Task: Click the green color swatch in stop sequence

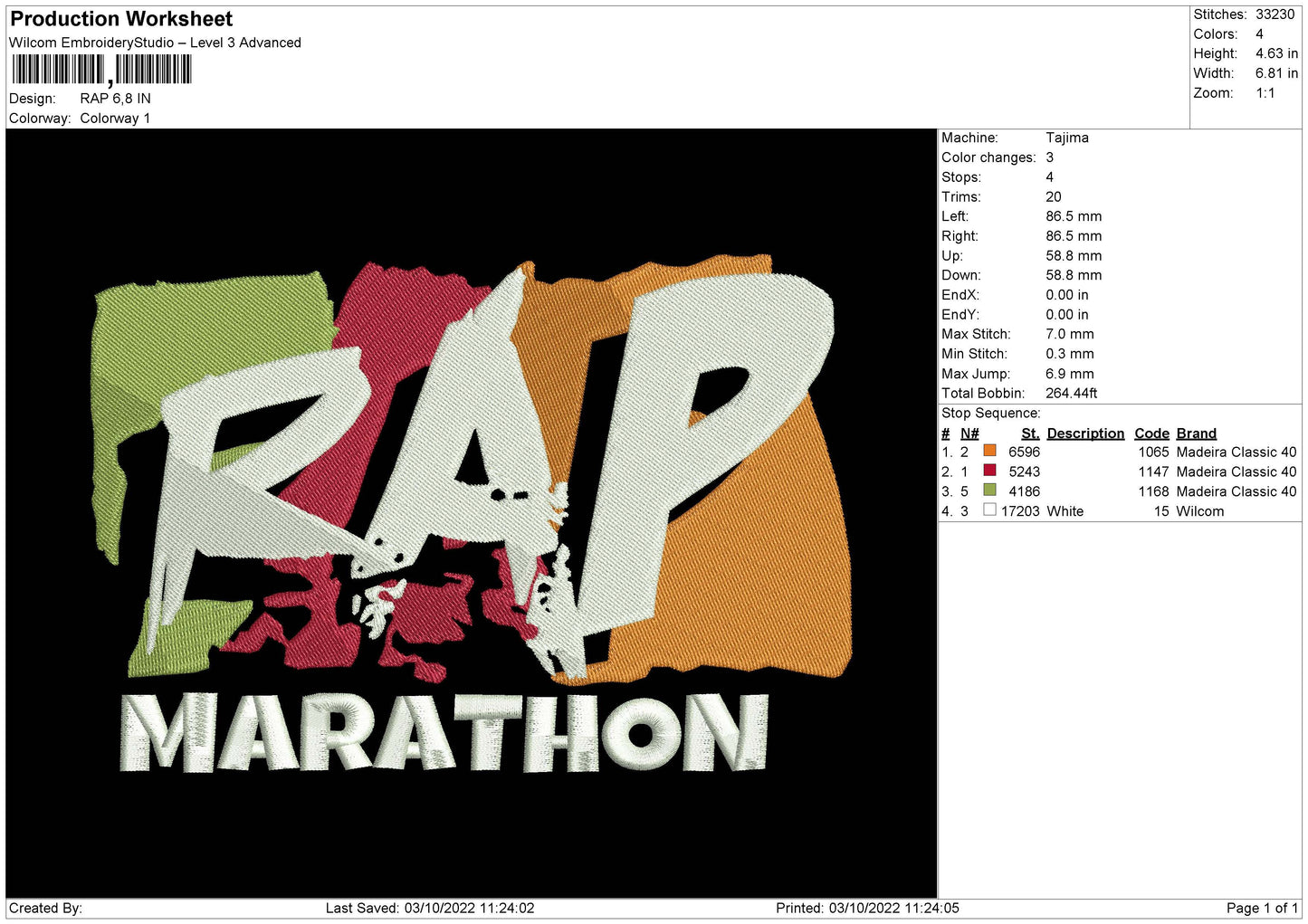Action: click(x=989, y=491)
